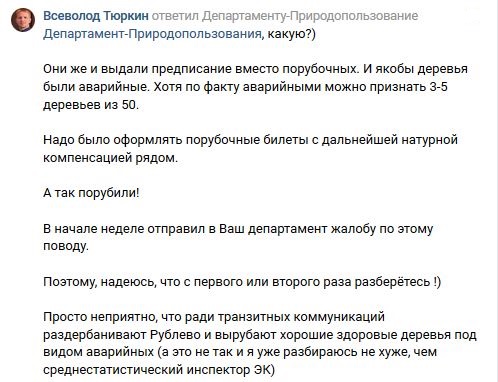498x382 pixels.
Task: Click the sentence 'А так порубили!'
Action: pyautogui.click(x=91, y=193)
